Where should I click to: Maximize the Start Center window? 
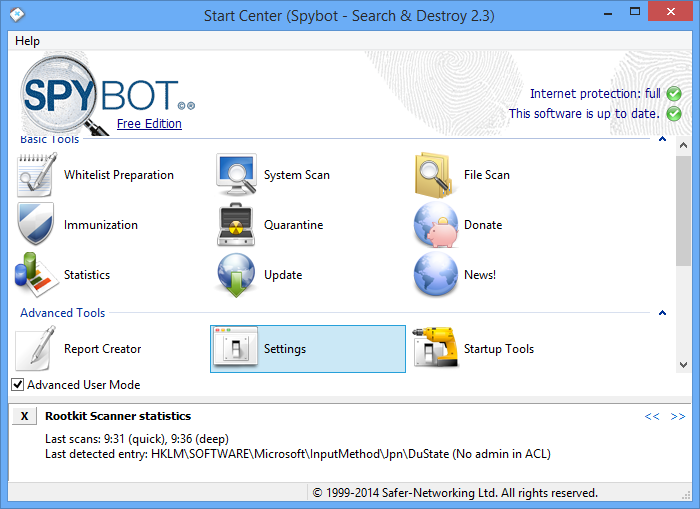coord(635,12)
